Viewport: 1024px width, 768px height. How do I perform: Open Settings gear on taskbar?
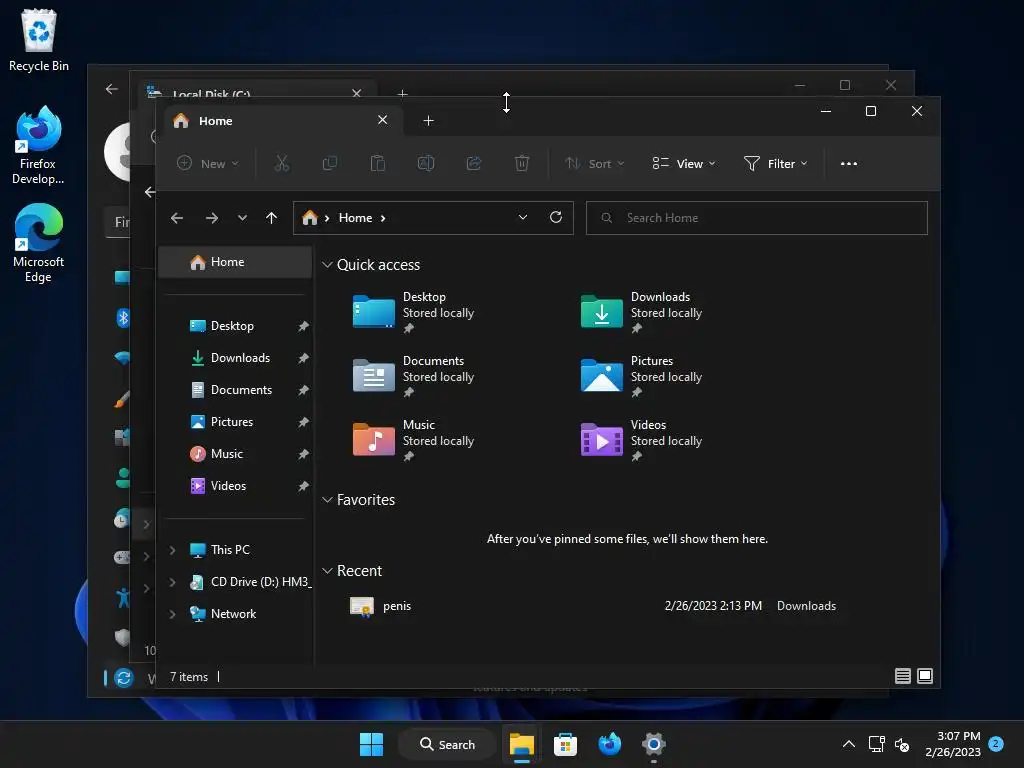pyautogui.click(x=653, y=744)
